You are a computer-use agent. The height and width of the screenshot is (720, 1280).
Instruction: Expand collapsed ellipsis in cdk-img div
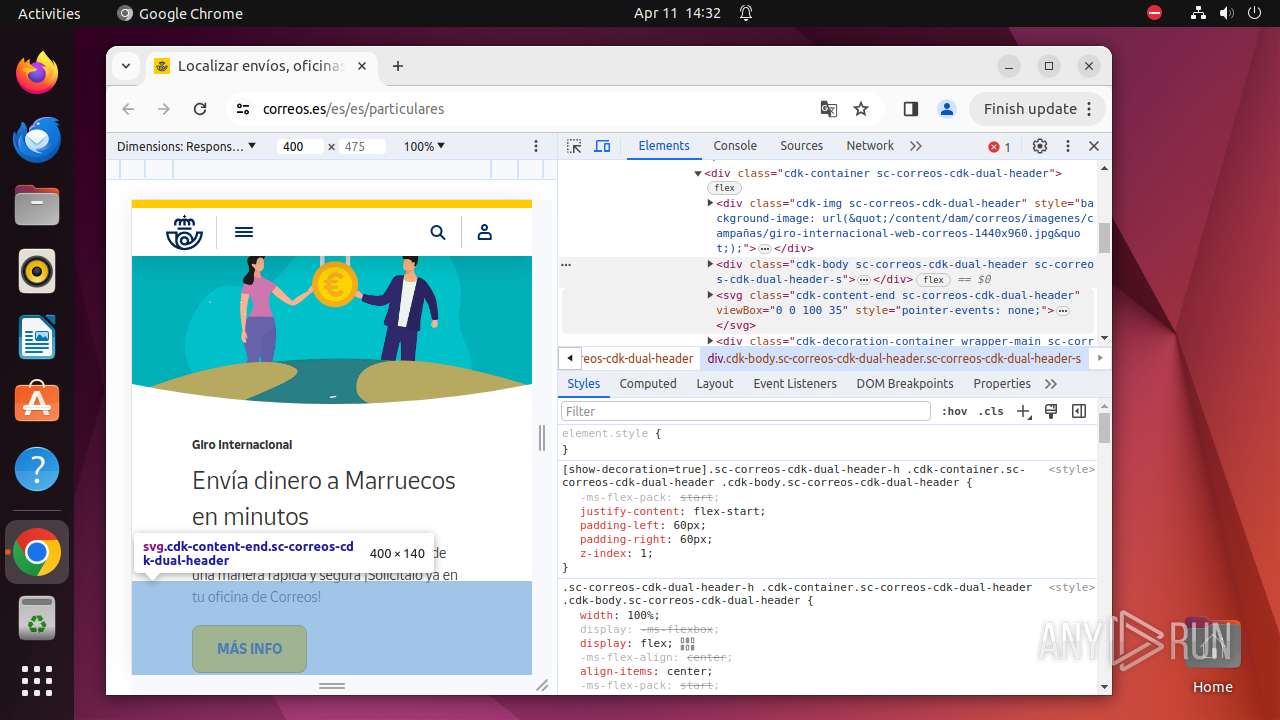click(764, 248)
